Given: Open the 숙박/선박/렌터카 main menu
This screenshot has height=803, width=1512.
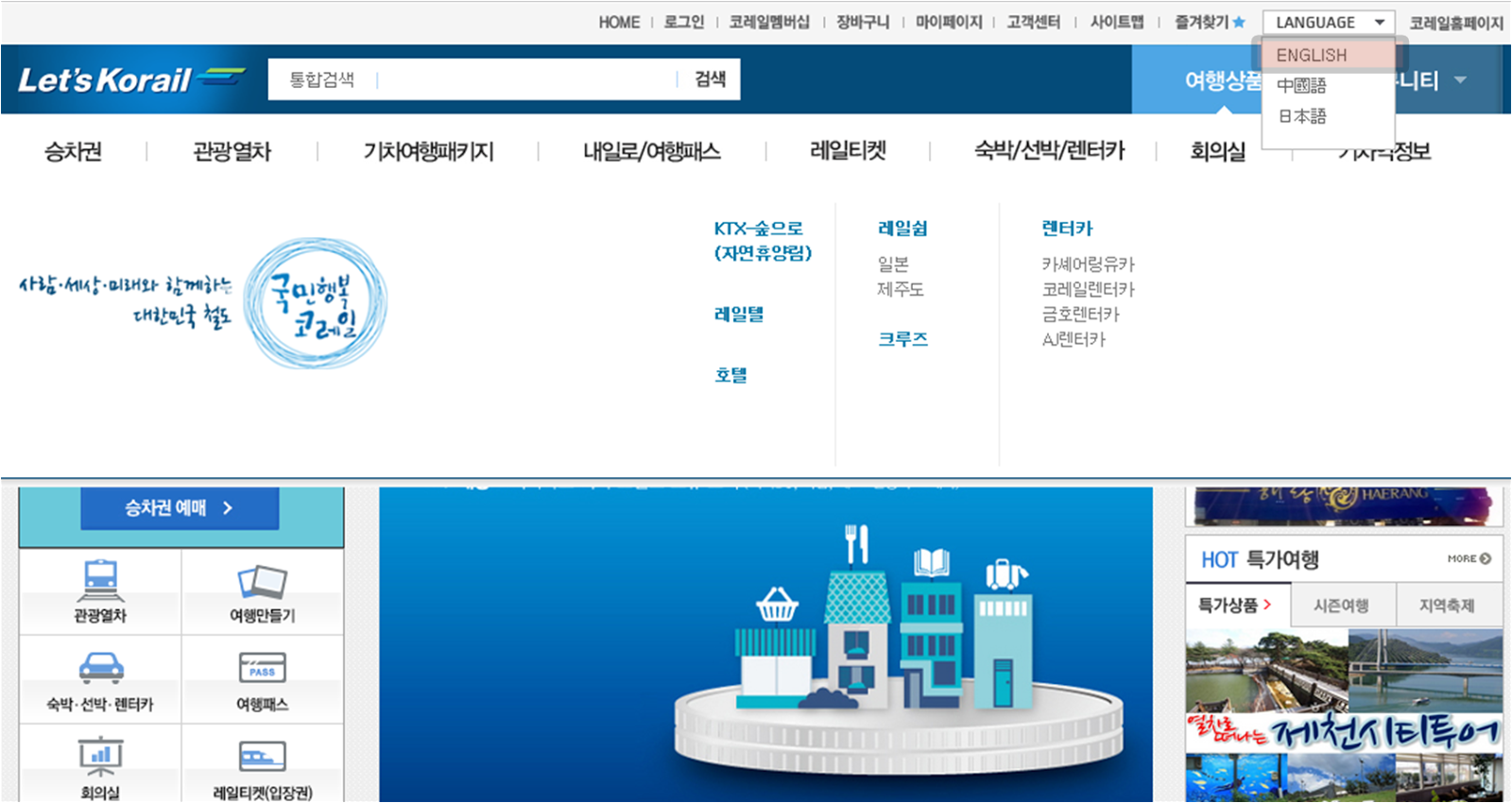Looking at the screenshot, I should [x=1049, y=151].
